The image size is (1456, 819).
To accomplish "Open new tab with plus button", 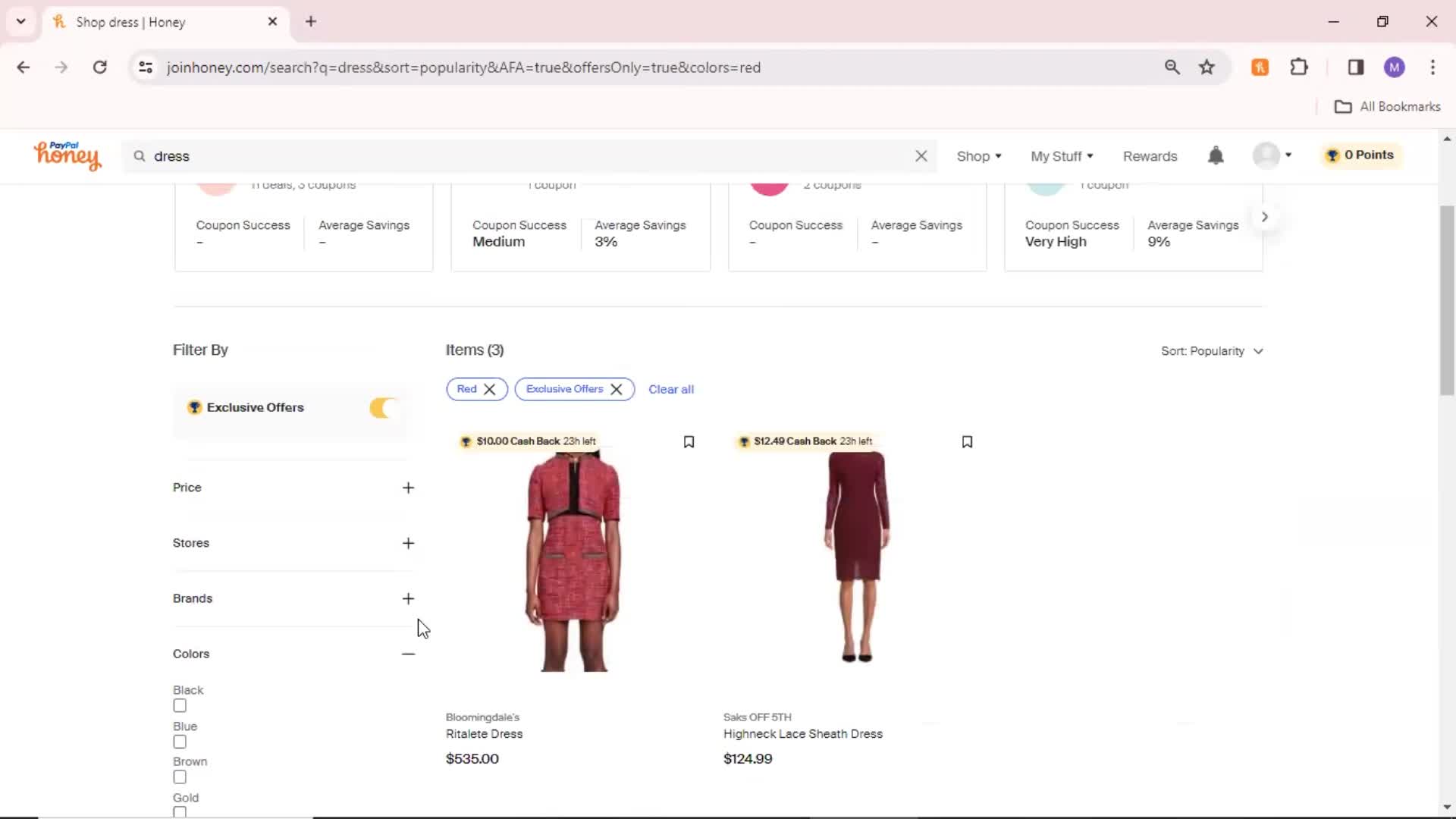I will coord(311,21).
